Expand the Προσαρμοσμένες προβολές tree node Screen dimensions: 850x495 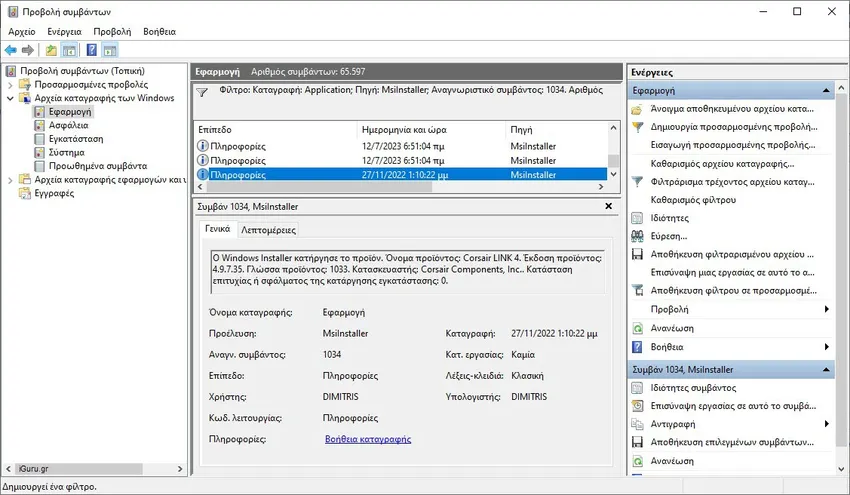pos(10,85)
